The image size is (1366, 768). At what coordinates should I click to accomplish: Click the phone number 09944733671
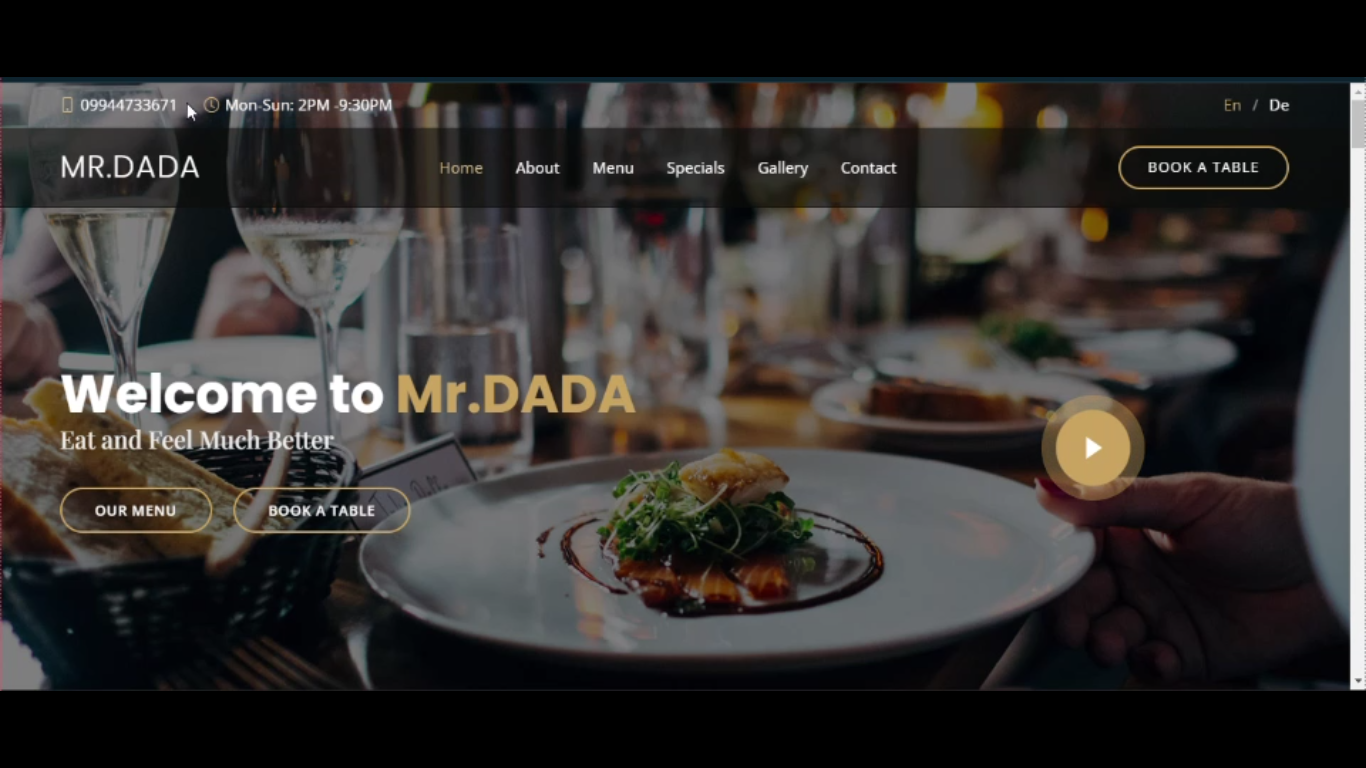(128, 105)
